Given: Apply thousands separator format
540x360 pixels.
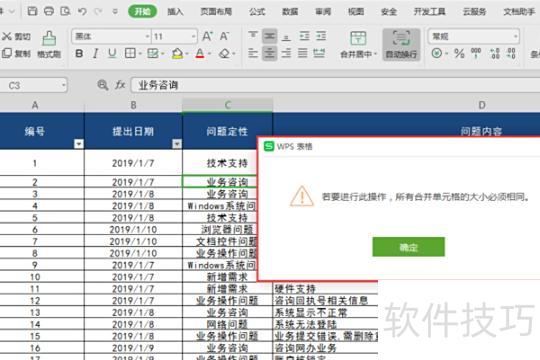Looking at the screenshot, I should pyautogui.click(x=476, y=53).
